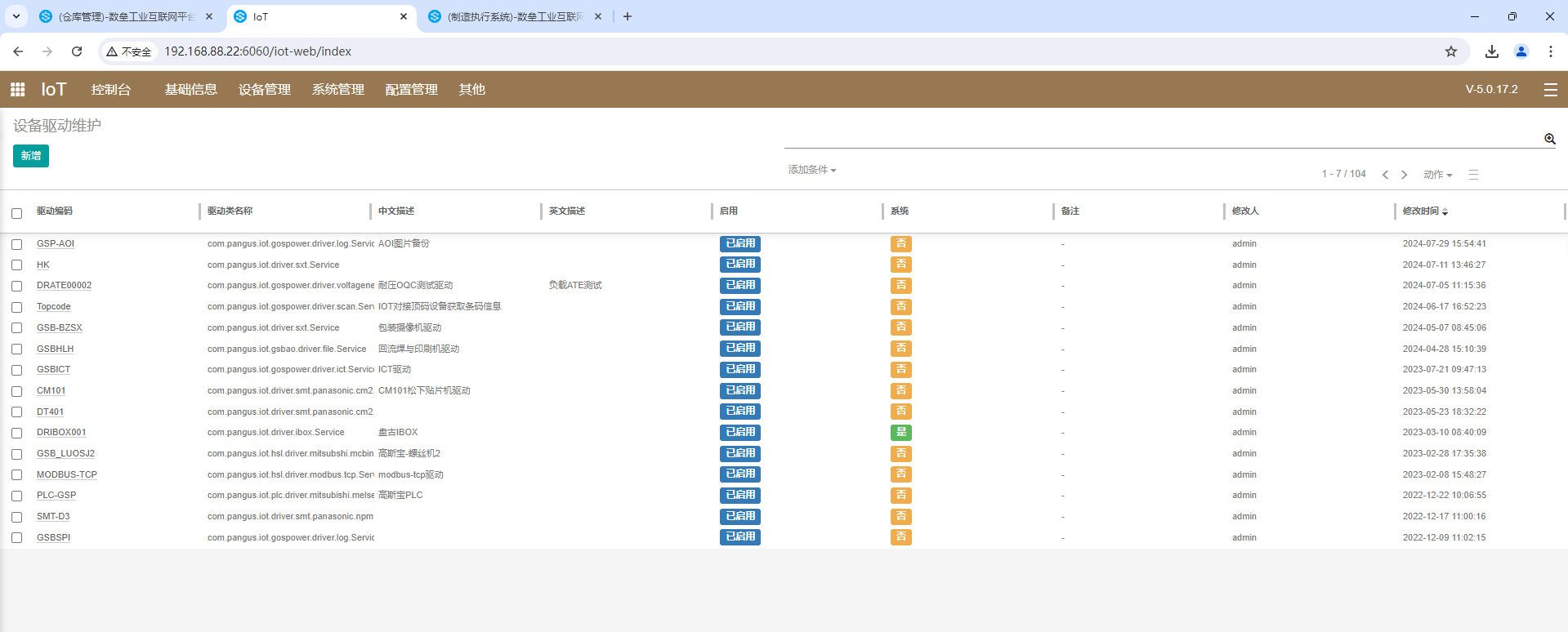Click the browser forward arrow
This screenshot has height=632, width=1568.
[x=47, y=51]
